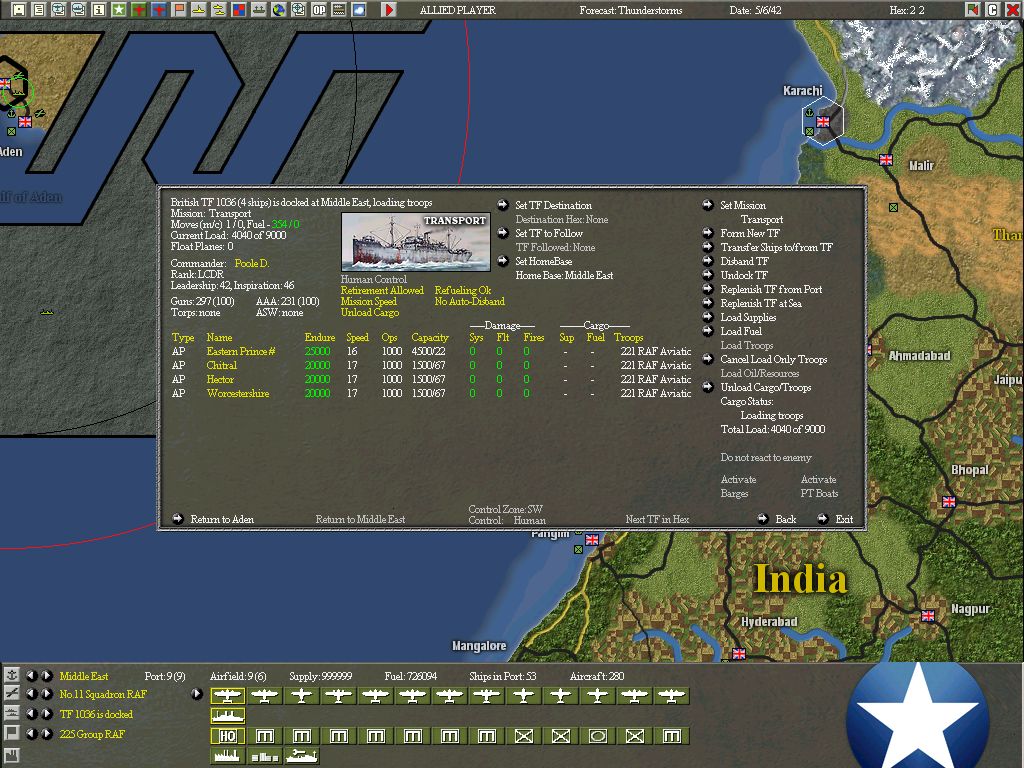Open commander Poole D. link
Image resolution: width=1024 pixels, height=768 pixels.
tap(252, 264)
